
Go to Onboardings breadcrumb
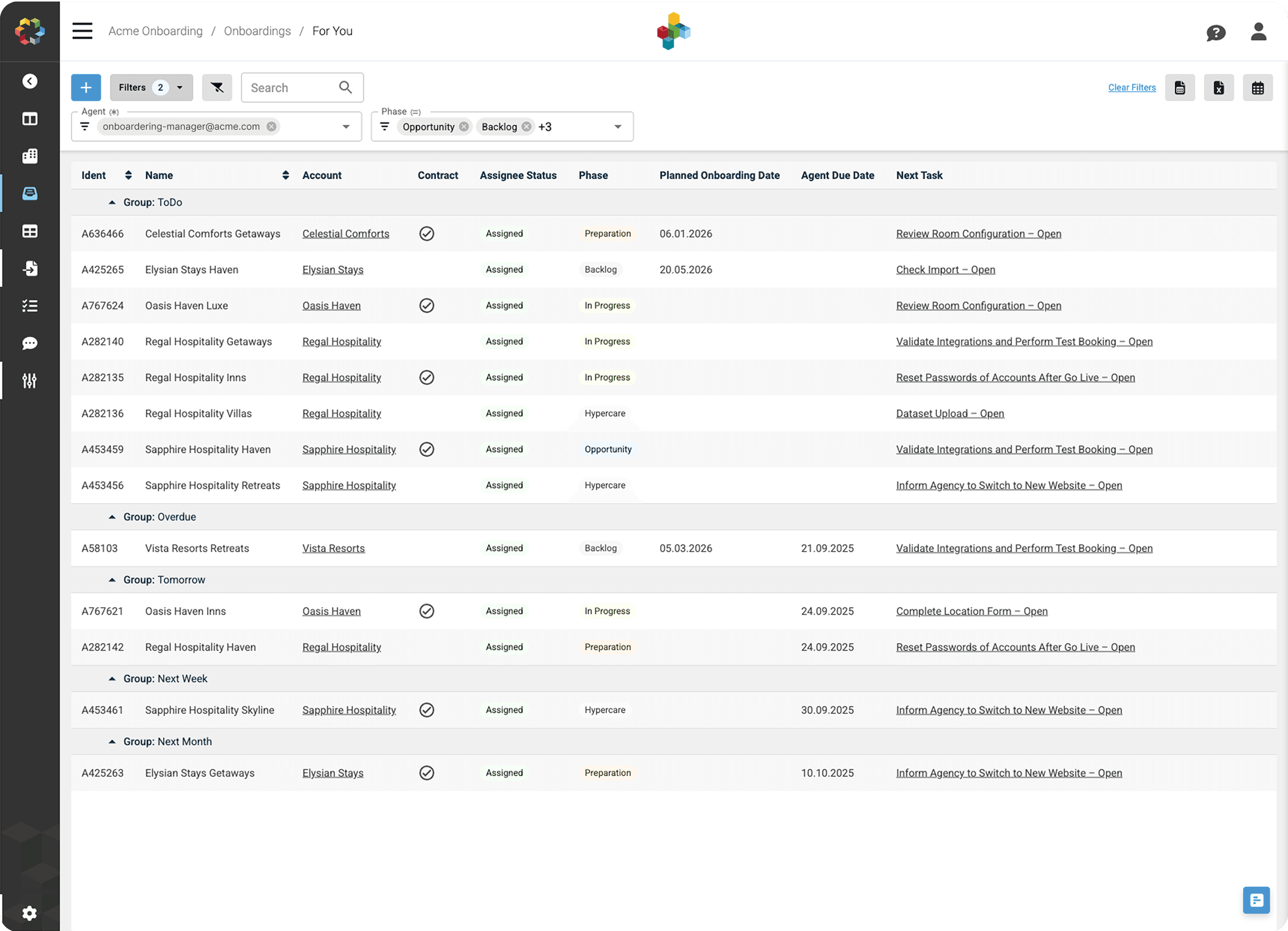pyautogui.click(x=257, y=31)
